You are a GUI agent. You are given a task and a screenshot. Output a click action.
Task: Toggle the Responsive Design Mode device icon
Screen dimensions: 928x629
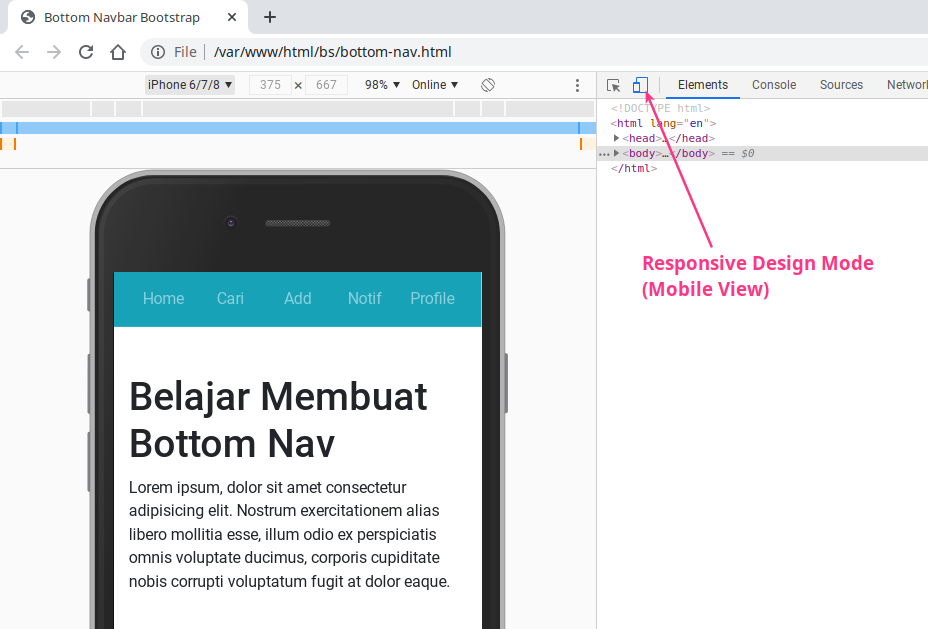click(640, 85)
